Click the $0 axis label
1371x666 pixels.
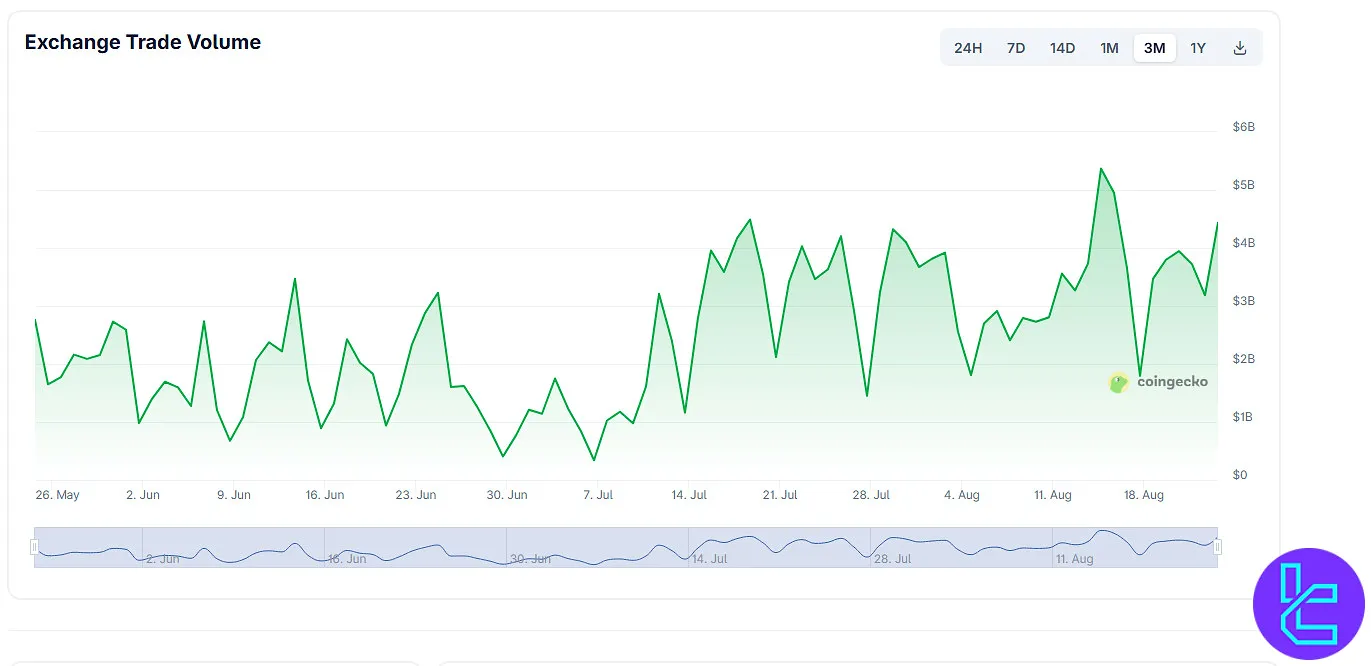pos(1240,474)
